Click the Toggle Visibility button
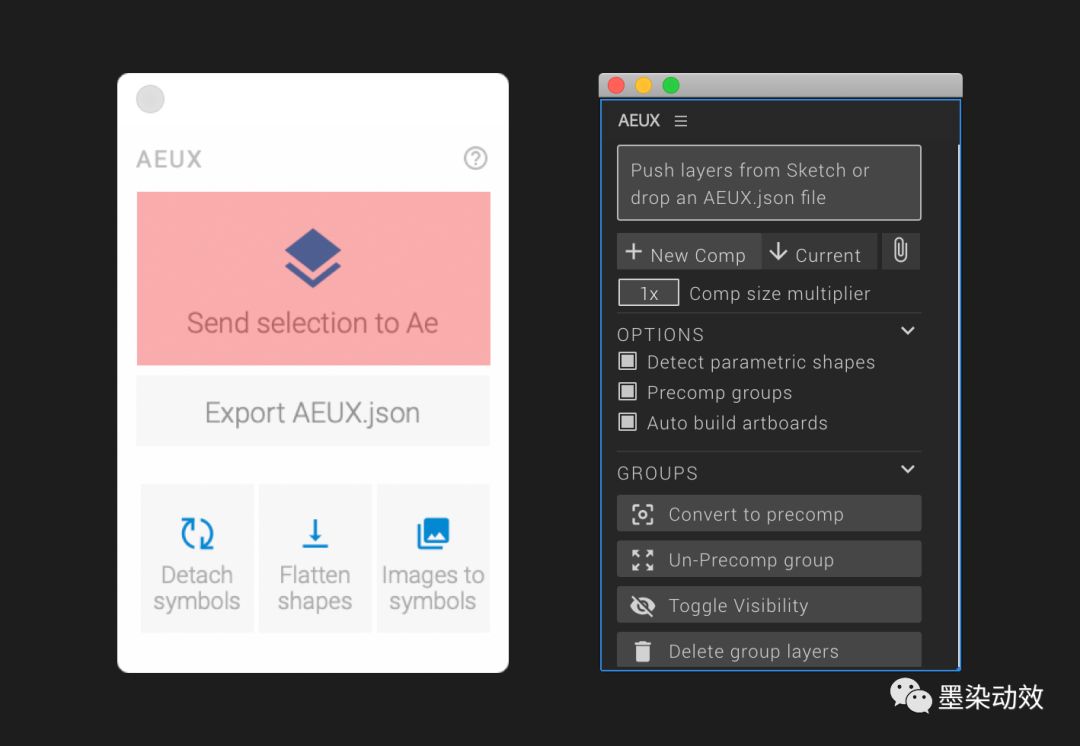Viewport: 1080px width, 746px height. tap(769, 605)
